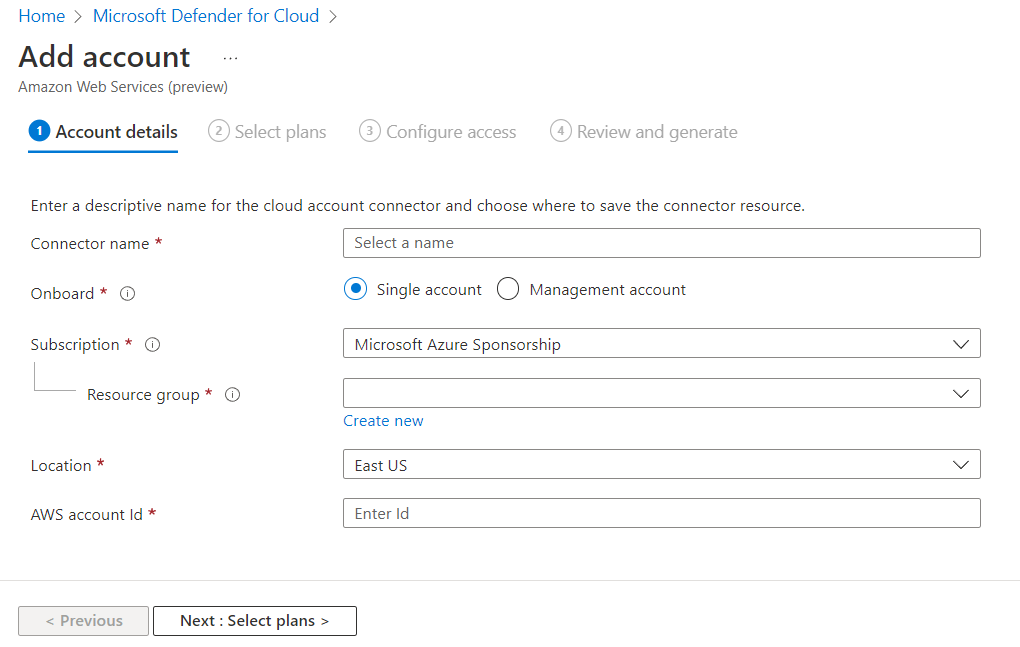
Task: Open the Subscription dropdown
Action: (662, 343)
